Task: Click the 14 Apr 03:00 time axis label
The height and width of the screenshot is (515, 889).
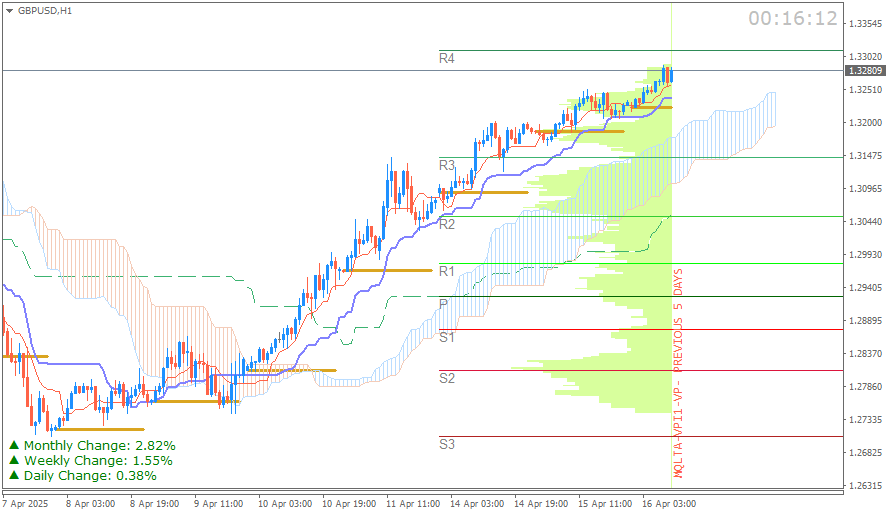Action: (x=477, y=504)
